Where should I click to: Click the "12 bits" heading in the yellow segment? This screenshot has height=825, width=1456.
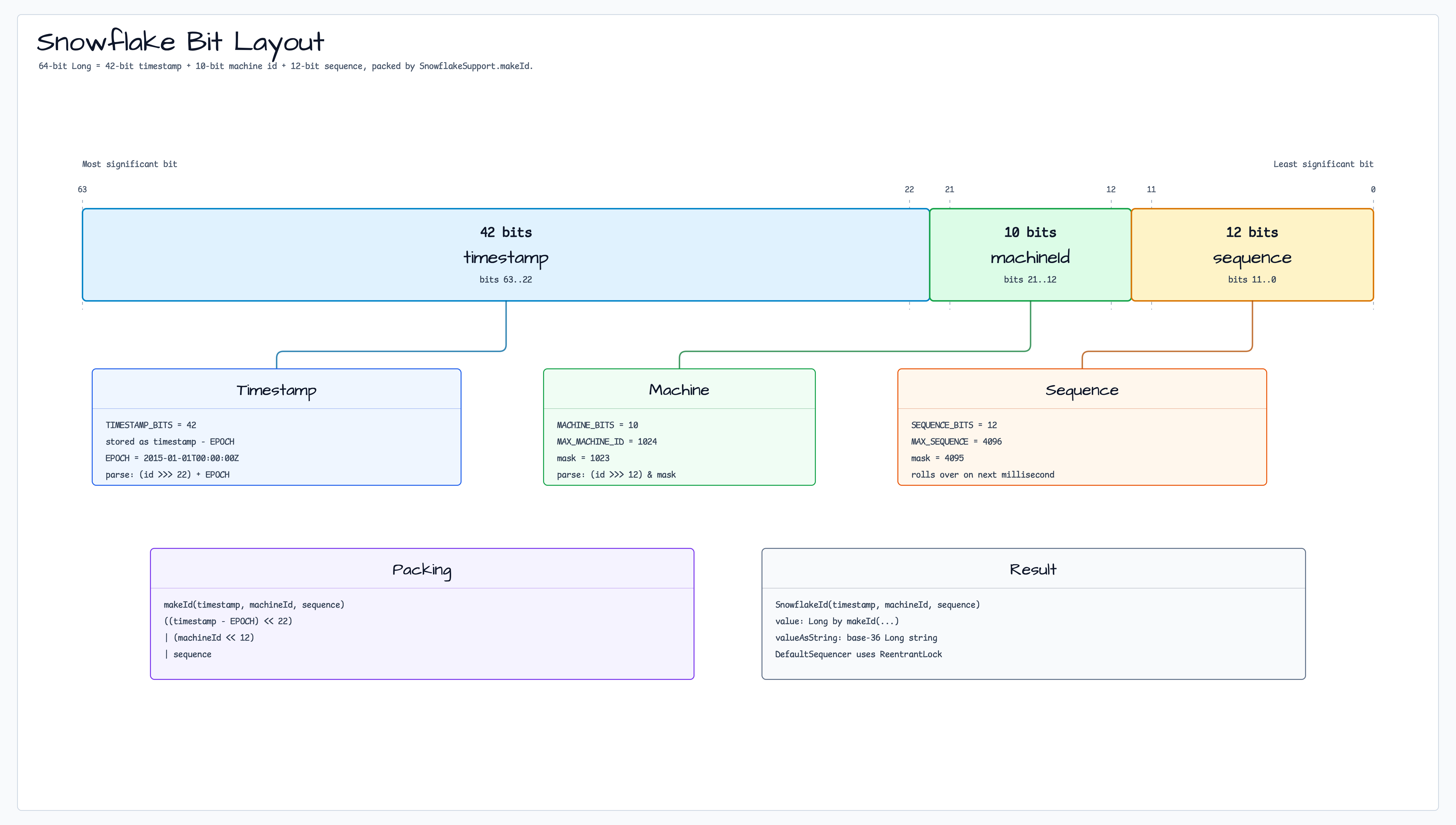pos(1252,232)
